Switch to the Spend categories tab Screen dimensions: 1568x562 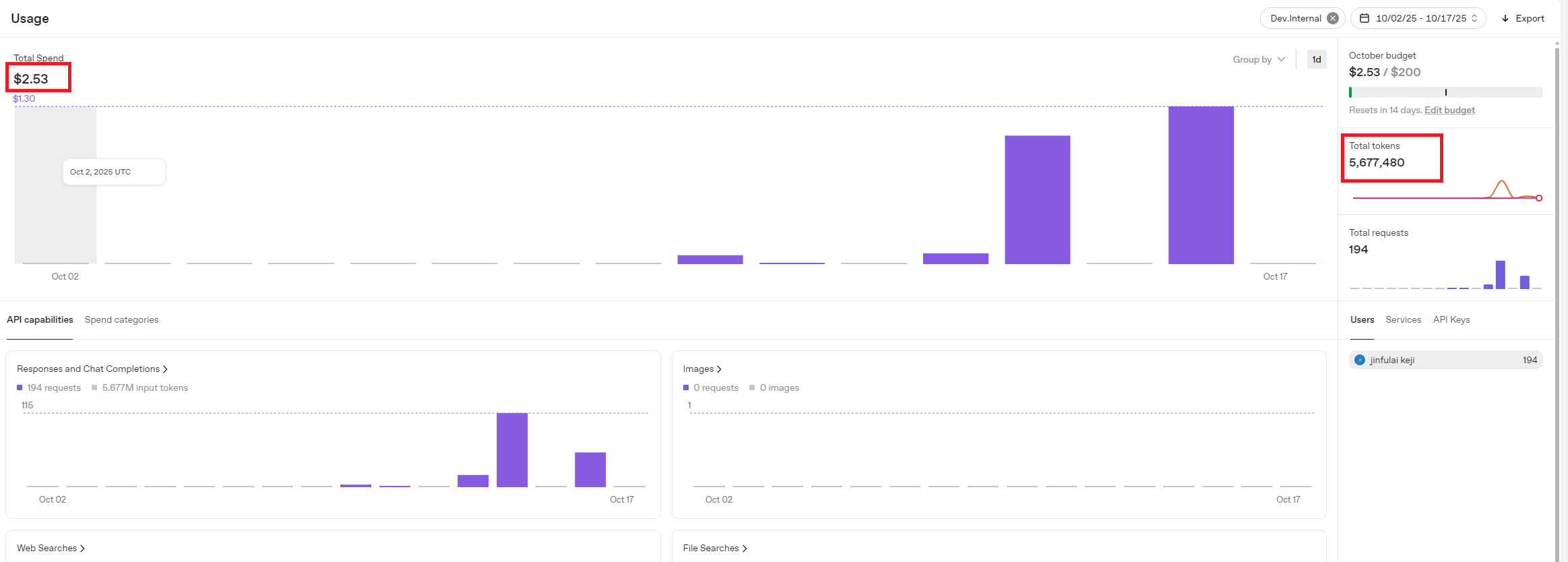coord(121,319)
